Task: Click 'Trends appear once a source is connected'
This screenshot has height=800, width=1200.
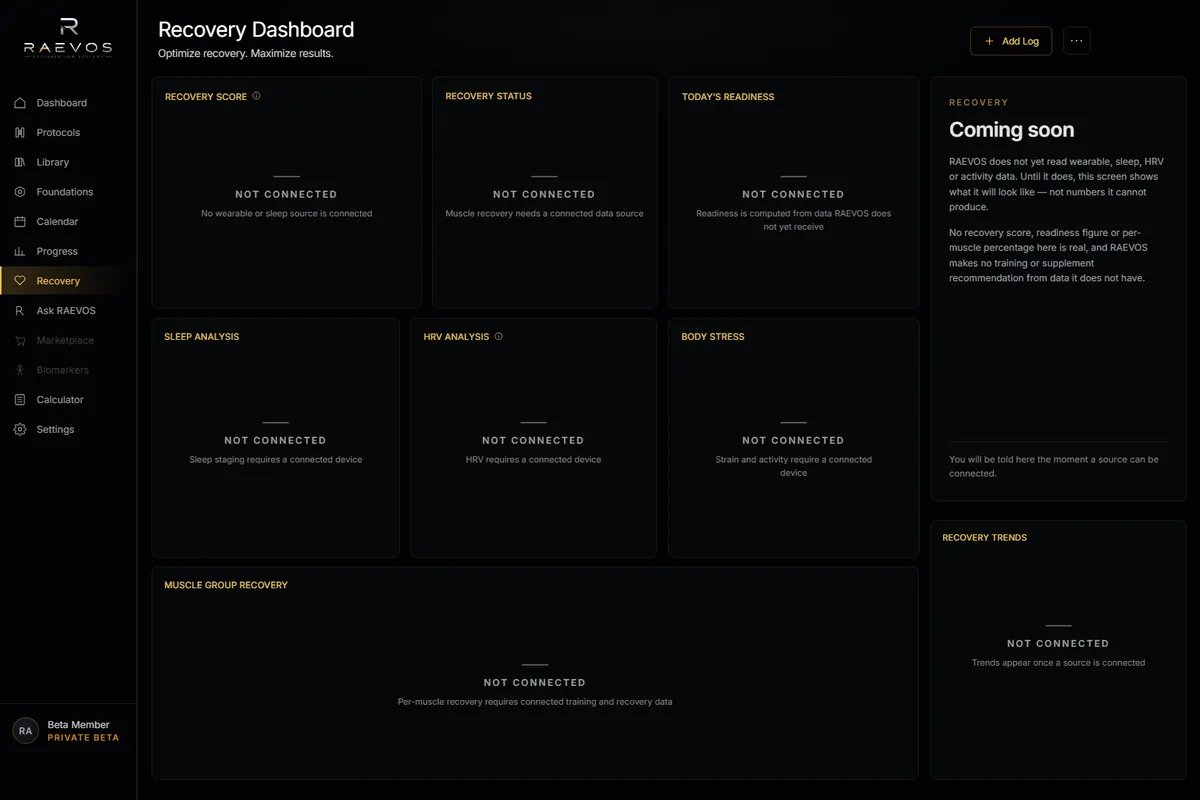Action: tap(1058, 663)
